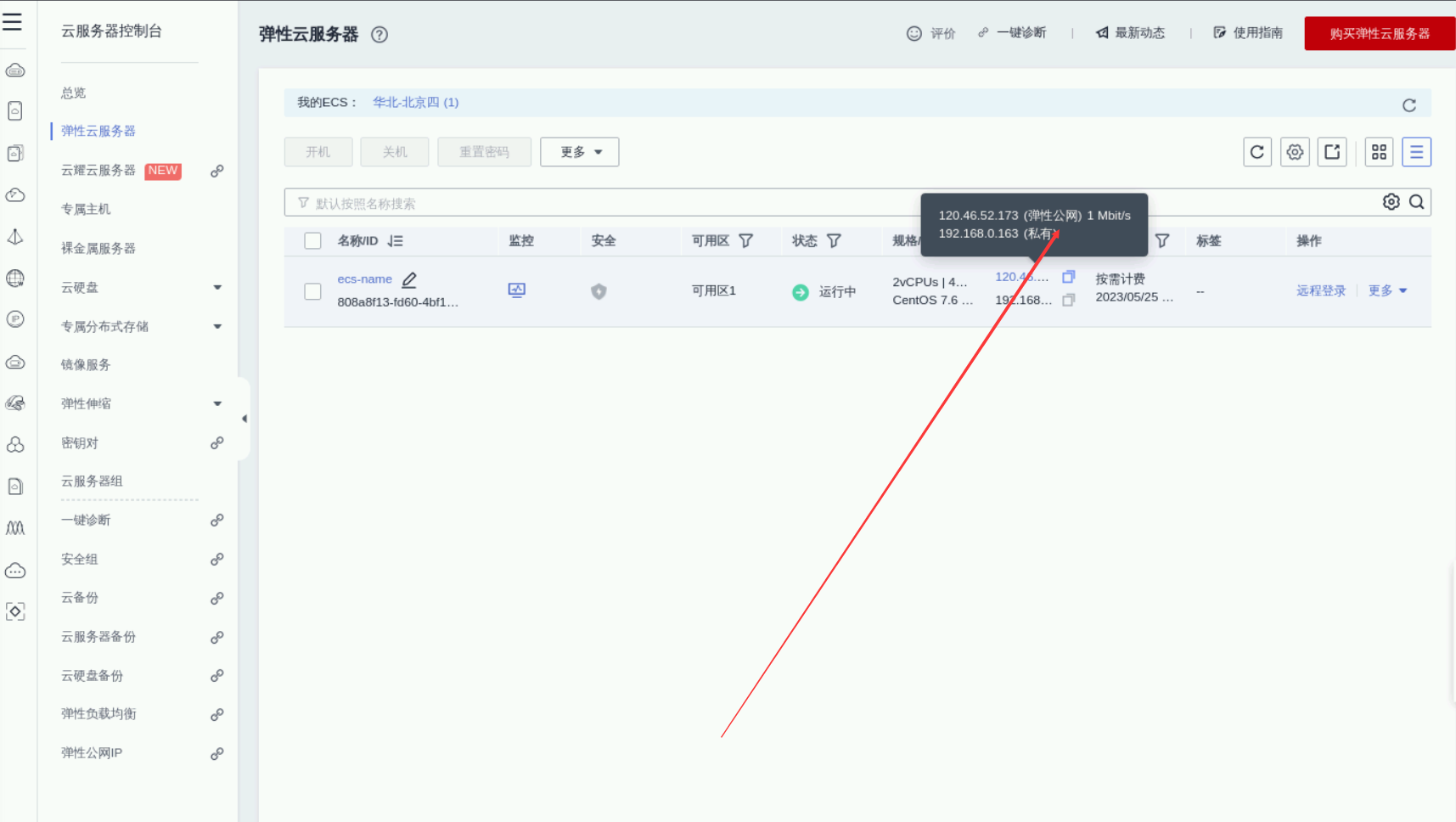Open 弹性负载均衡 in the sidebar
The height and width of the screenshot is (822, 1456).
pos(98,714)
